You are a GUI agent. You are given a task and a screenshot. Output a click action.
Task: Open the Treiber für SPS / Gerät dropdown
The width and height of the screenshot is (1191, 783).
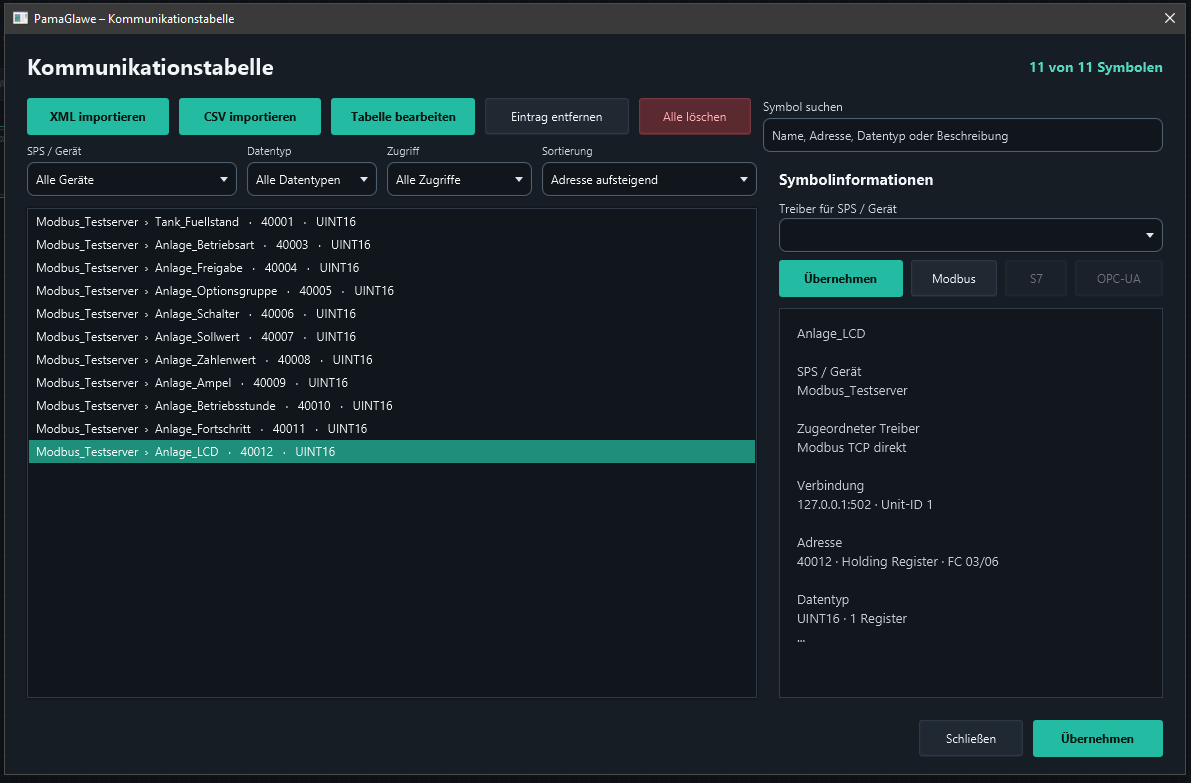pyautogui.click(x=970, y=235)
